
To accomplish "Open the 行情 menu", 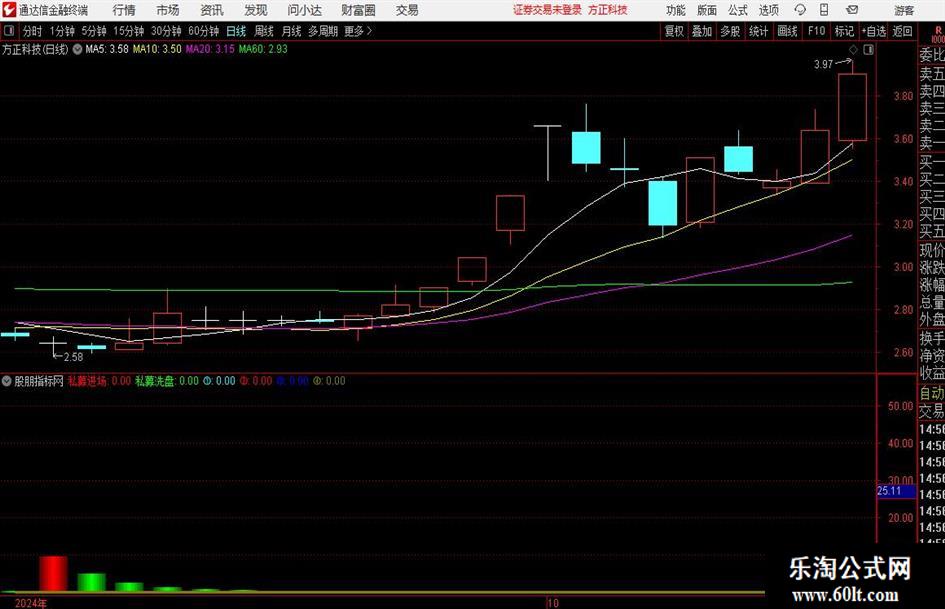I will point(124,10).
